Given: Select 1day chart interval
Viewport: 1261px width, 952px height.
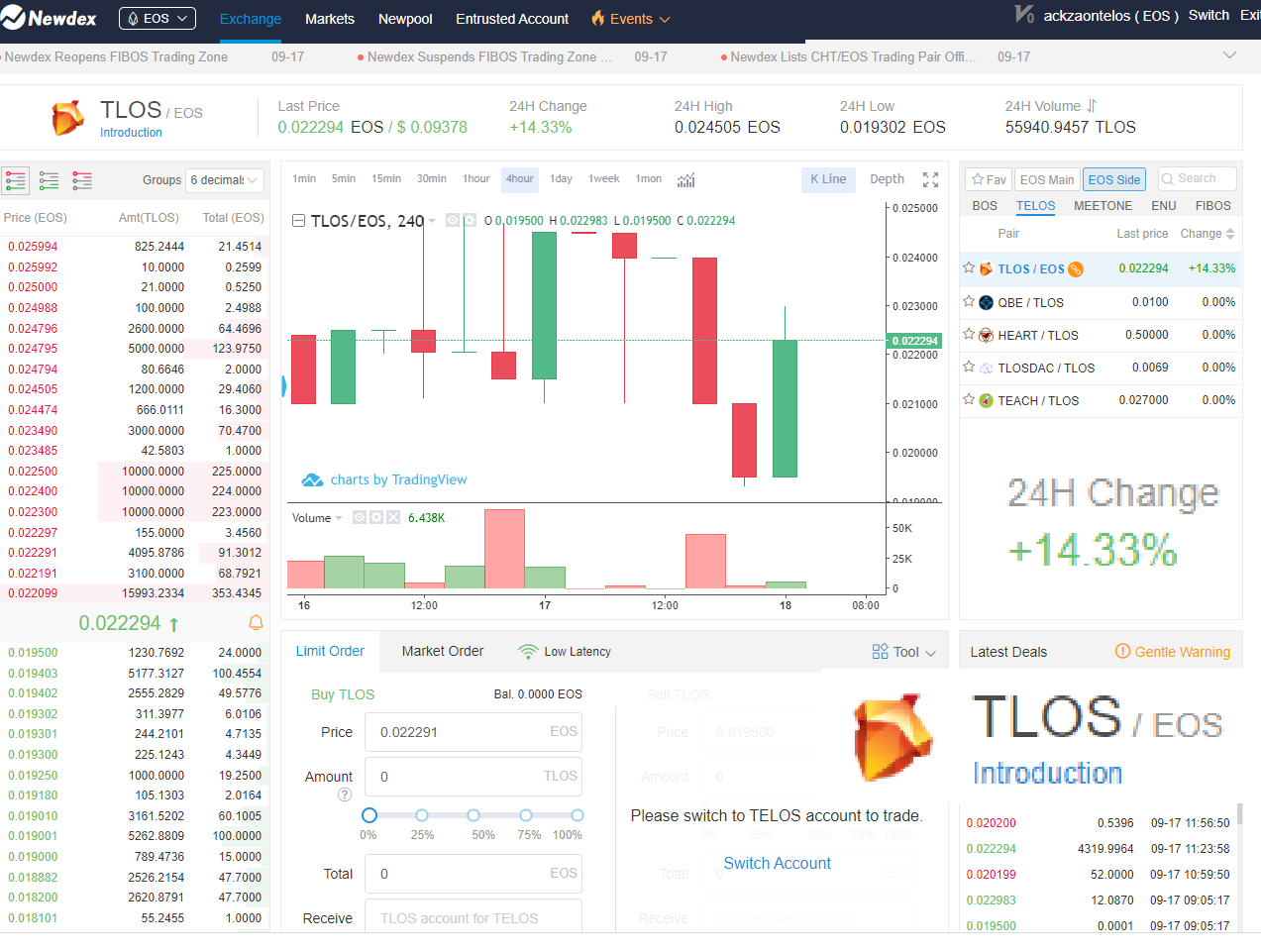Looking at the screenshot, I should [x=562, y=178].
